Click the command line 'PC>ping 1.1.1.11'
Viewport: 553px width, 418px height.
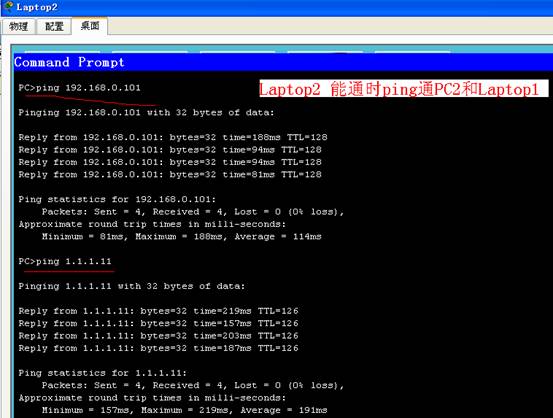click(65, 261)
